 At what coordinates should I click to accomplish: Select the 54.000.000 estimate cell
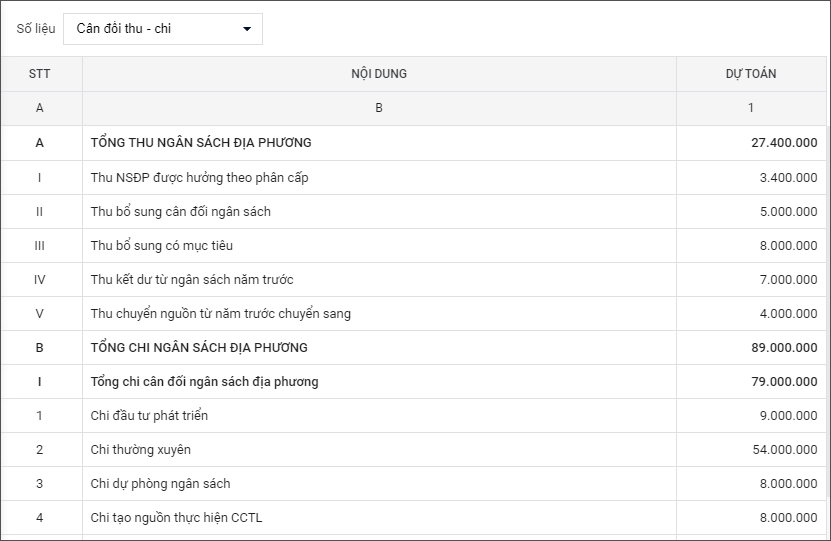(784, 450)
